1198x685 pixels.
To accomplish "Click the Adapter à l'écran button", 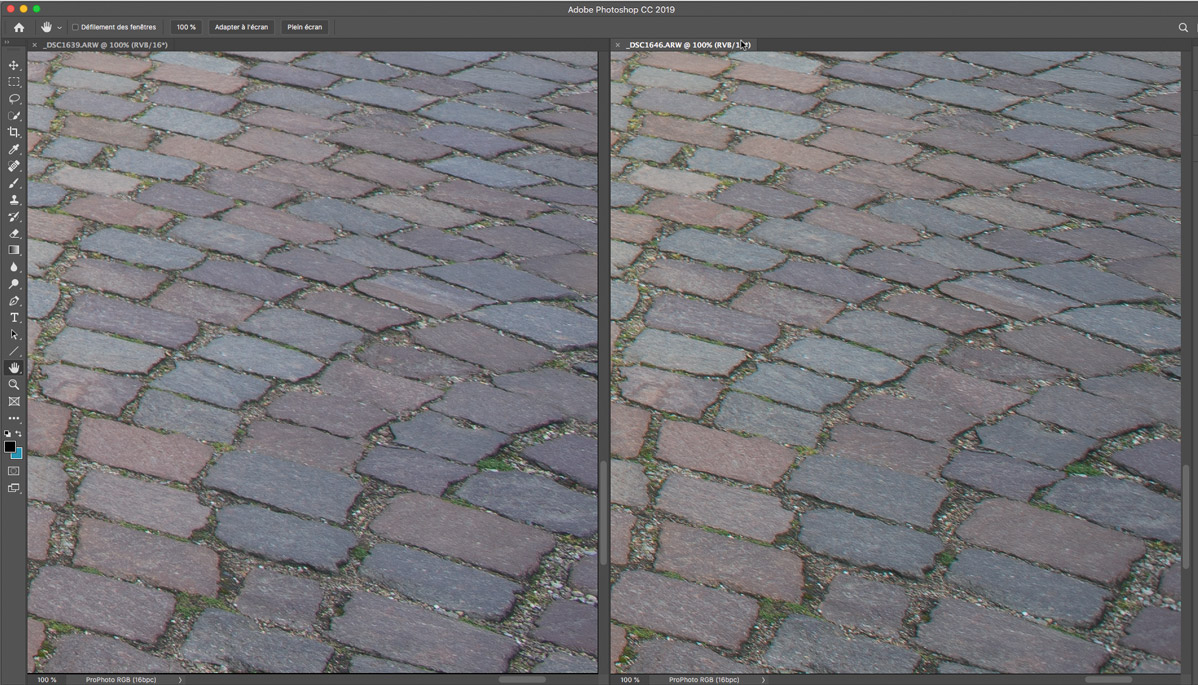I will click(241, 27).
